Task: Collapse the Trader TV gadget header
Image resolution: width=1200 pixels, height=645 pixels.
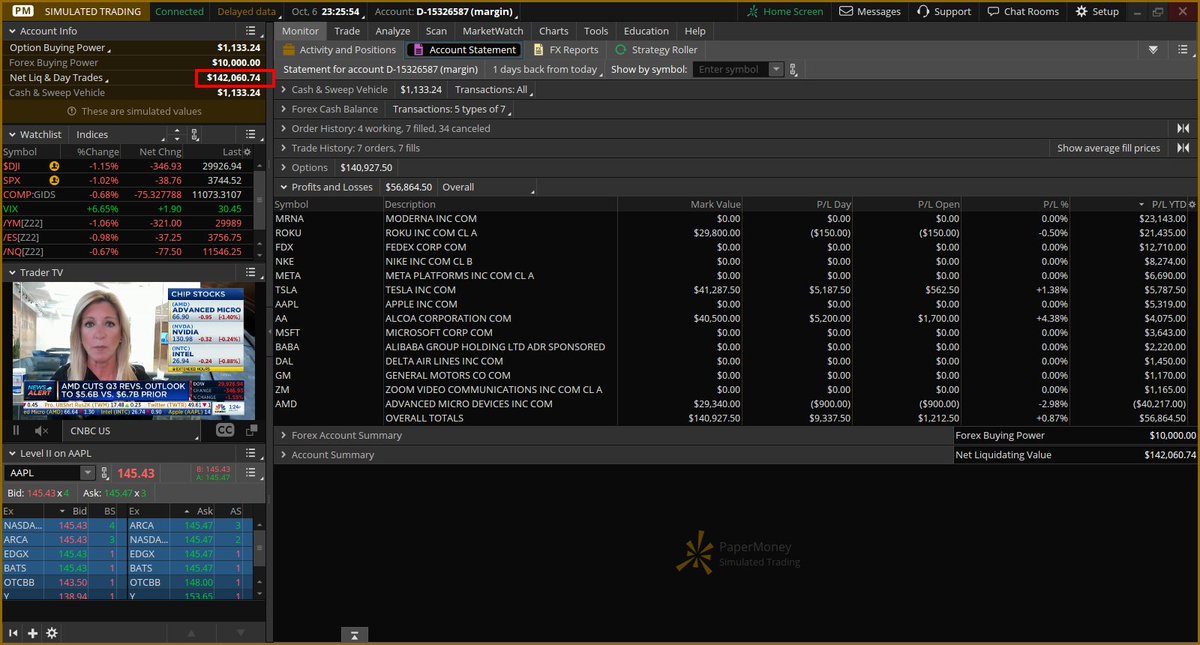Action: coord(11,272)
